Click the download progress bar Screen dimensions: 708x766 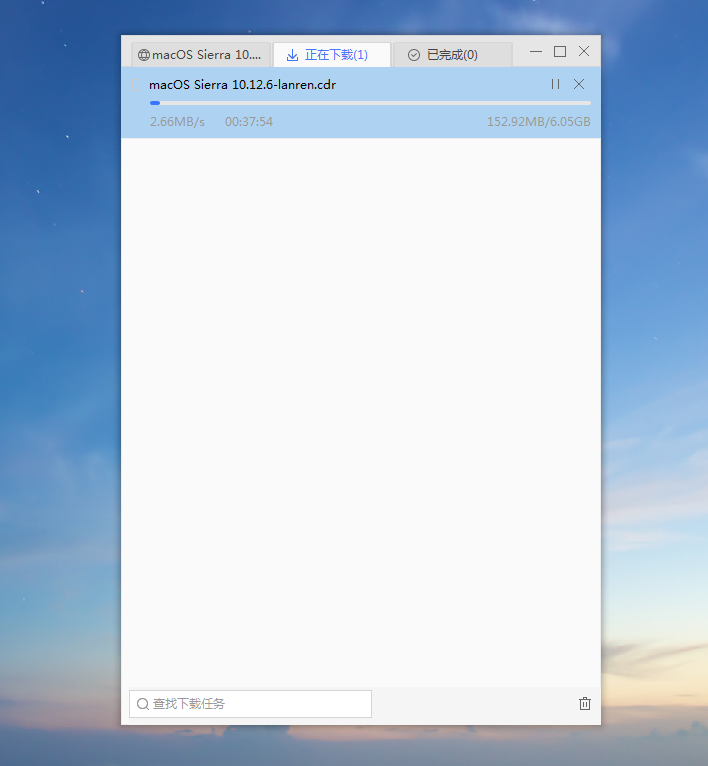370,103
